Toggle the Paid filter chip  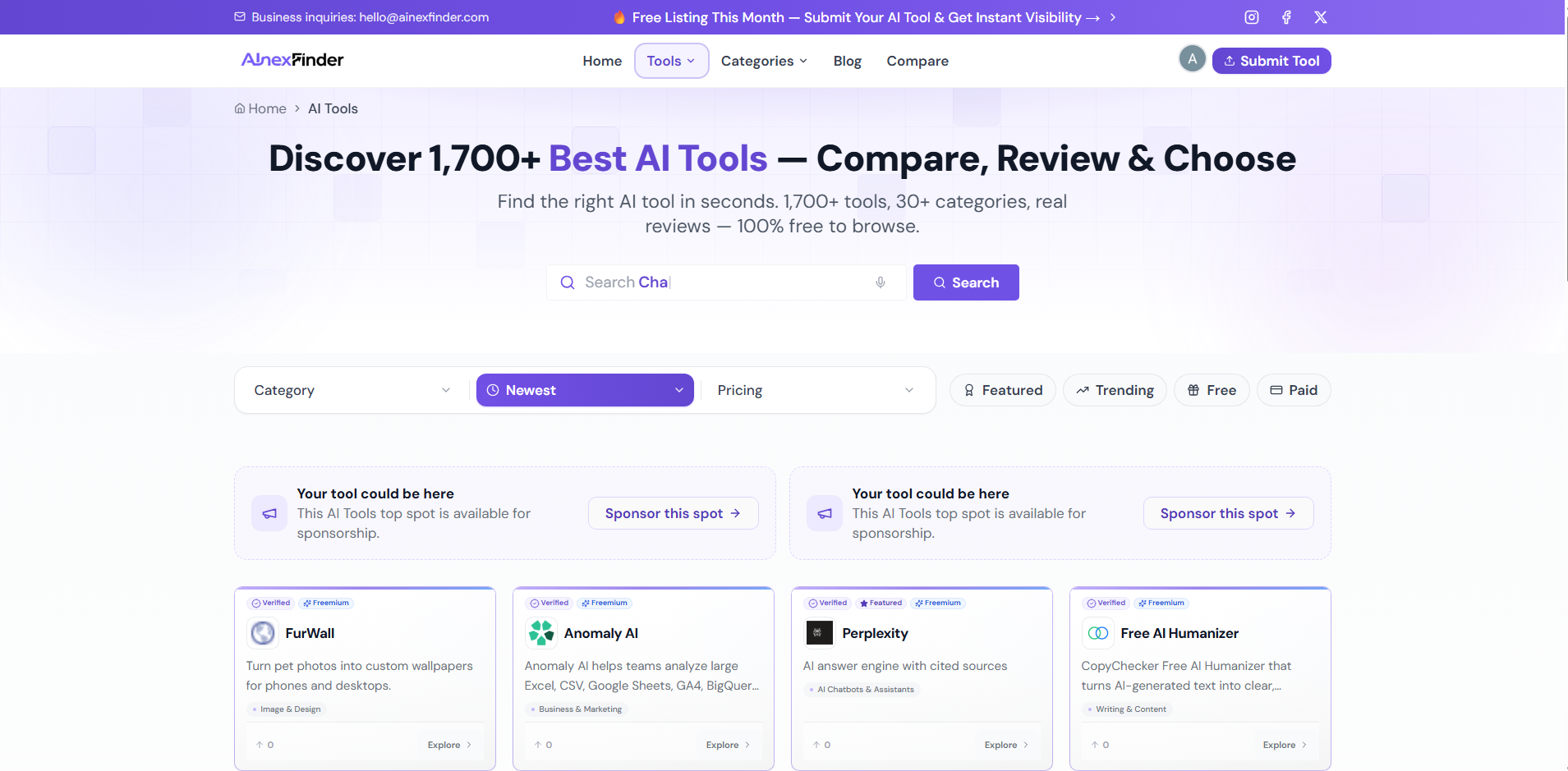click(1294, 390)
